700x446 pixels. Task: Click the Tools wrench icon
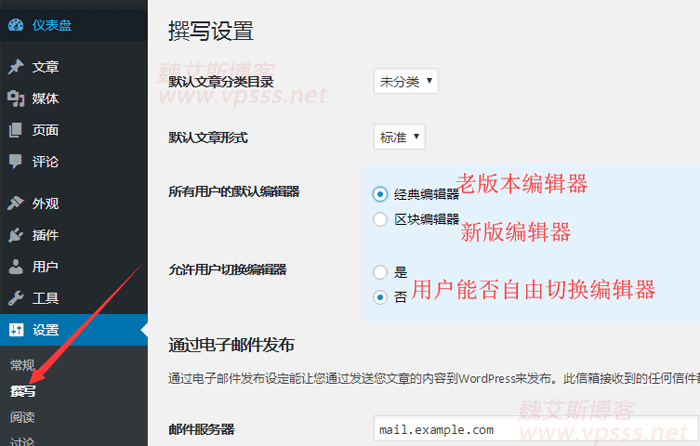(x=15, y=298)
